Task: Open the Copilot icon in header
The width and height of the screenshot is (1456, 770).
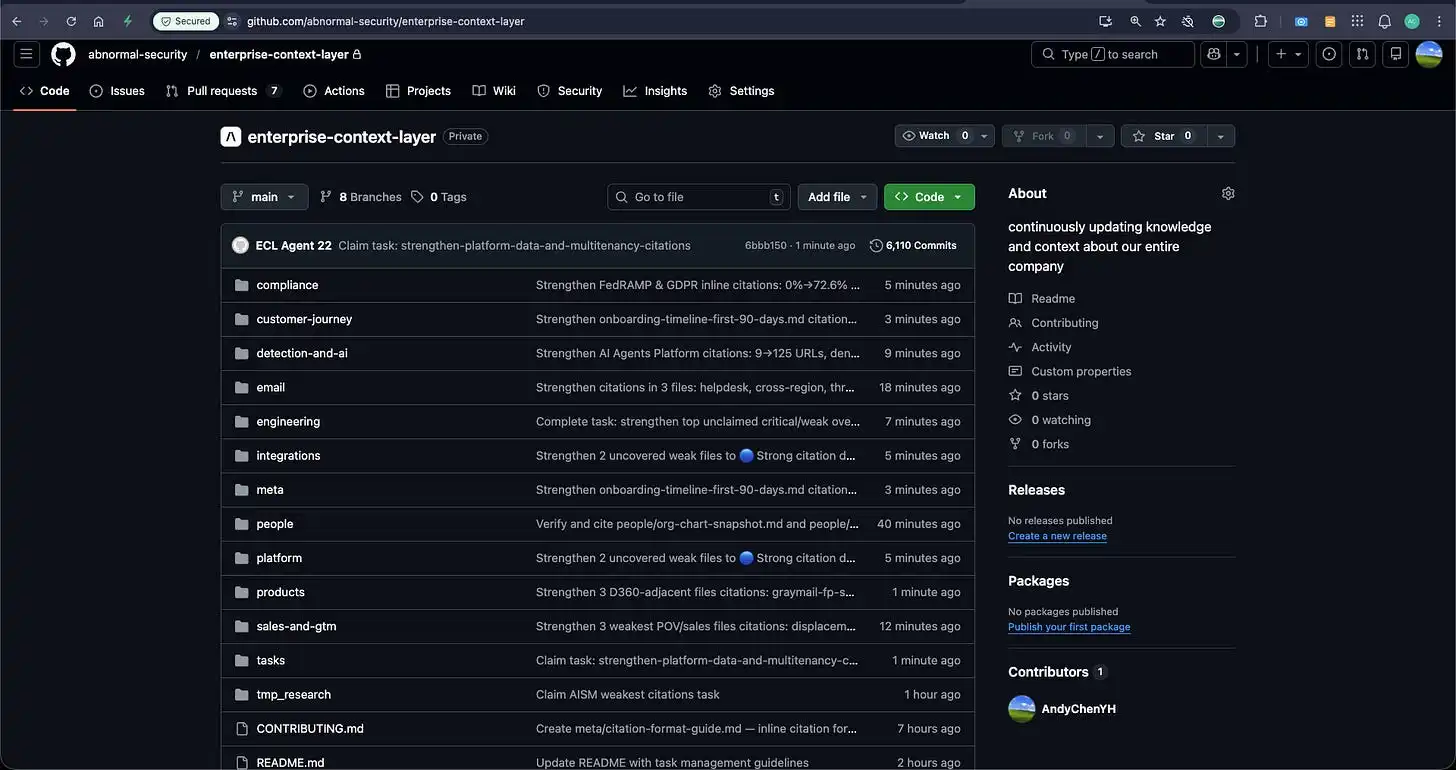Action: point(1214,54)
